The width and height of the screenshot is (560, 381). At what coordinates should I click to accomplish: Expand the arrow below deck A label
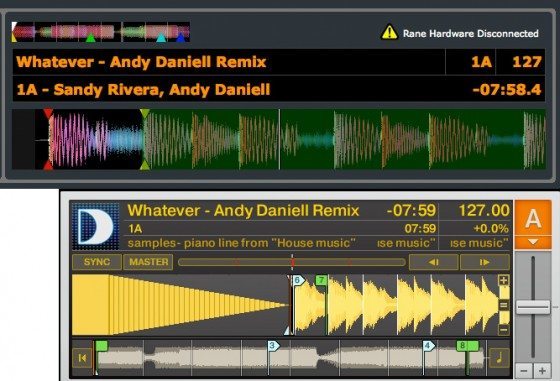532,242
